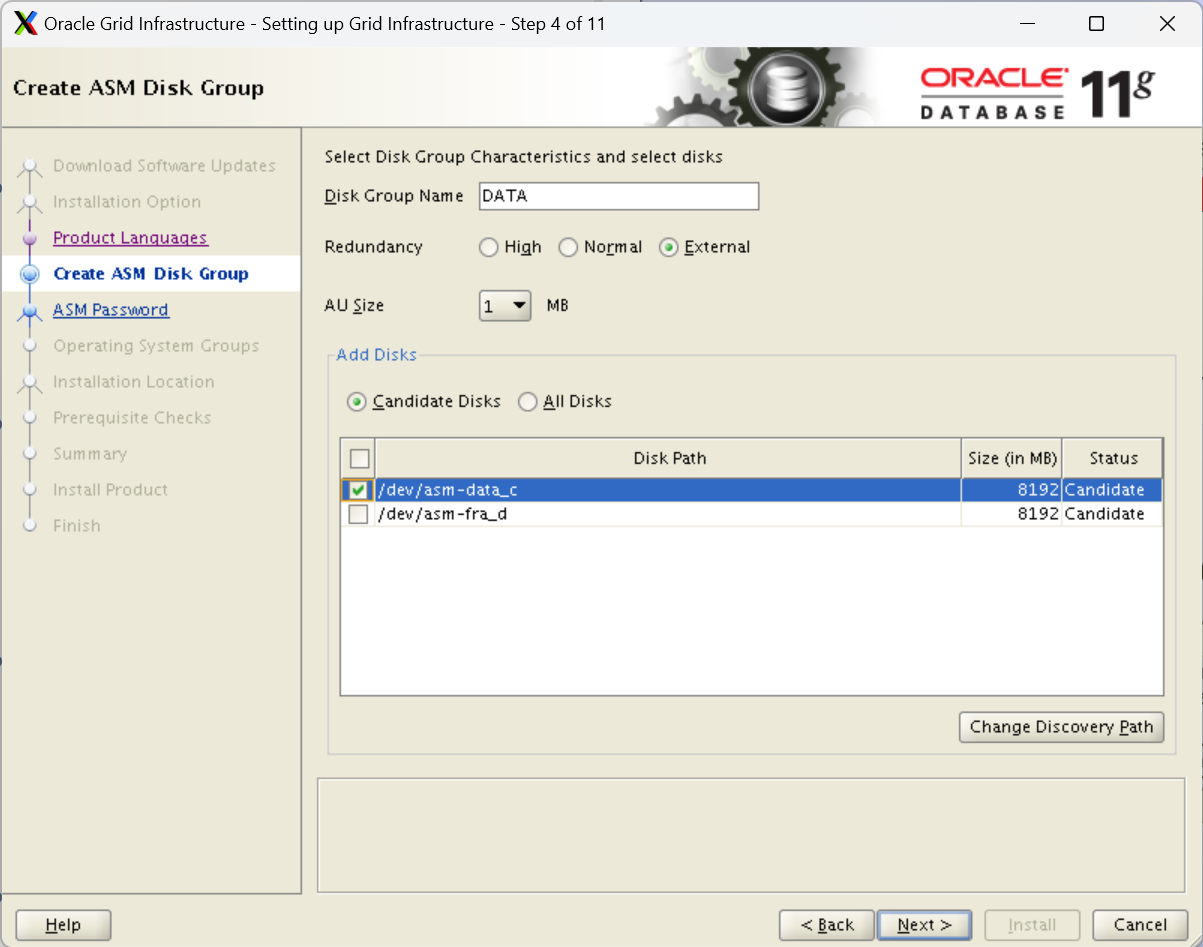This screenshot has height=947, width=1203.
Task: Select the /dev/asm-data_c disk path cell
Action: [x=668, y=490]
